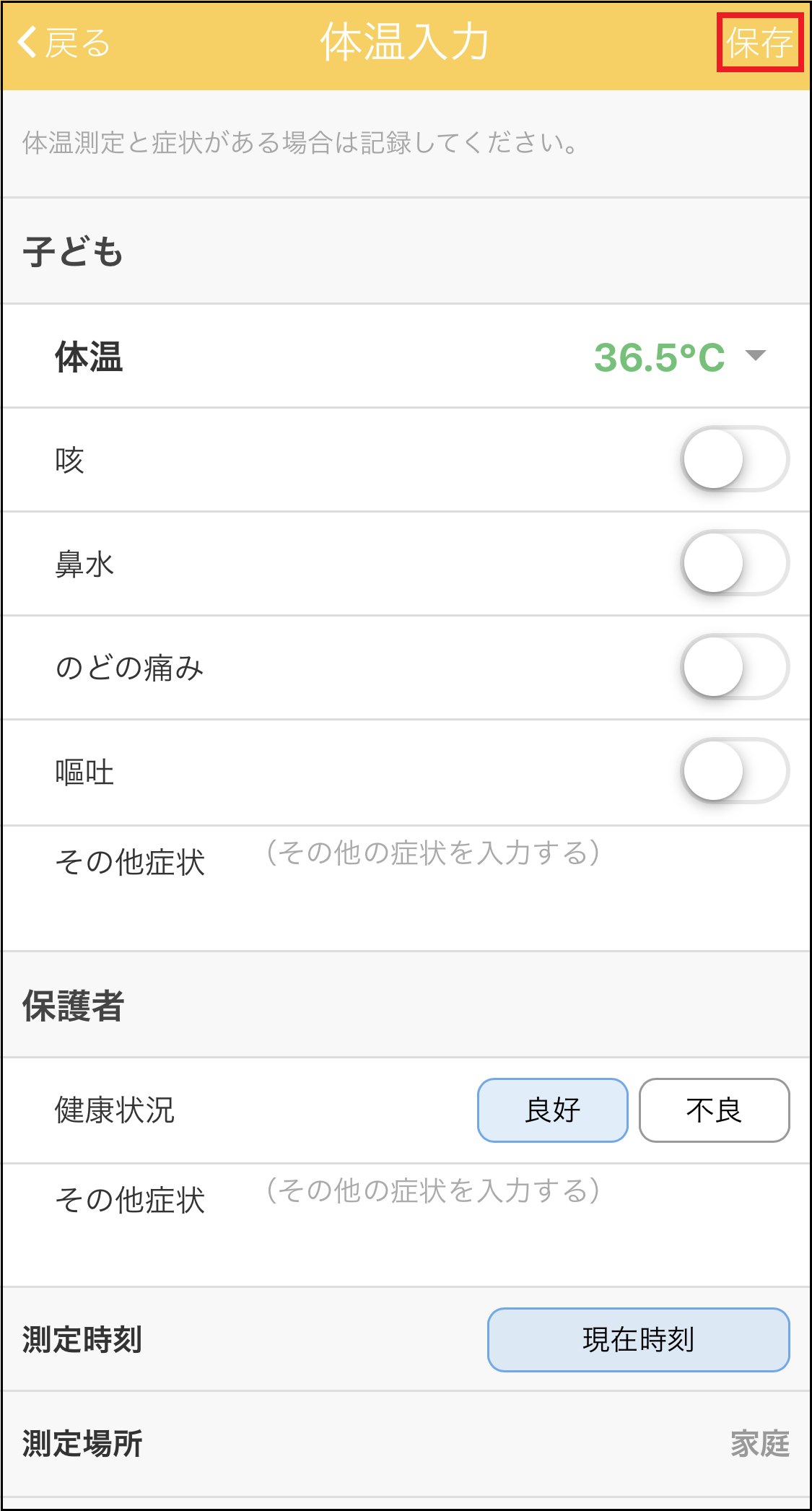
Task: Tap the 体温入力 screen title
Action: tap(405, 43)
